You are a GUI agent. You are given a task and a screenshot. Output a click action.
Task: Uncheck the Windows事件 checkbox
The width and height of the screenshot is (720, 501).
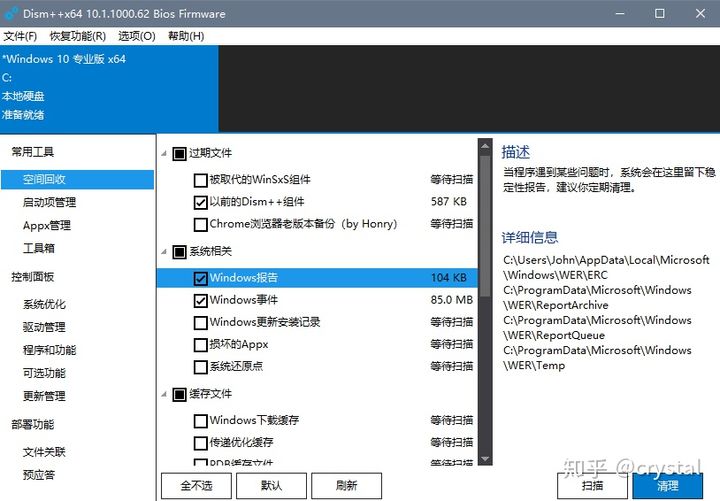pyautogui.click(x=201, y=300)
